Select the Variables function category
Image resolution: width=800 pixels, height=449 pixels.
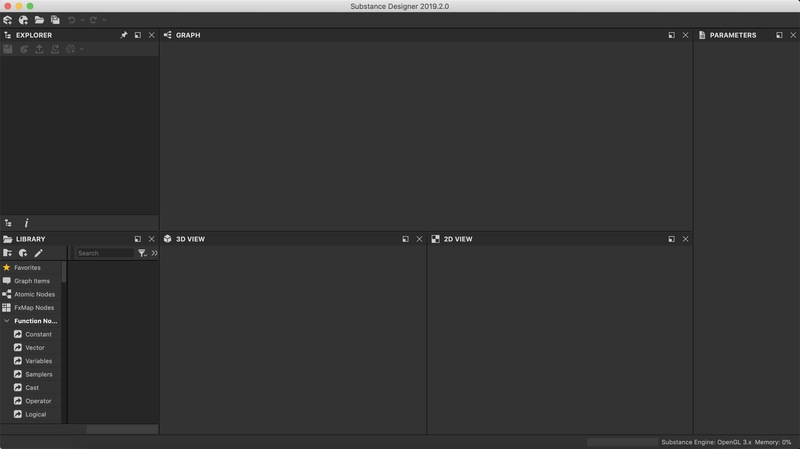(x=36, y=361)
